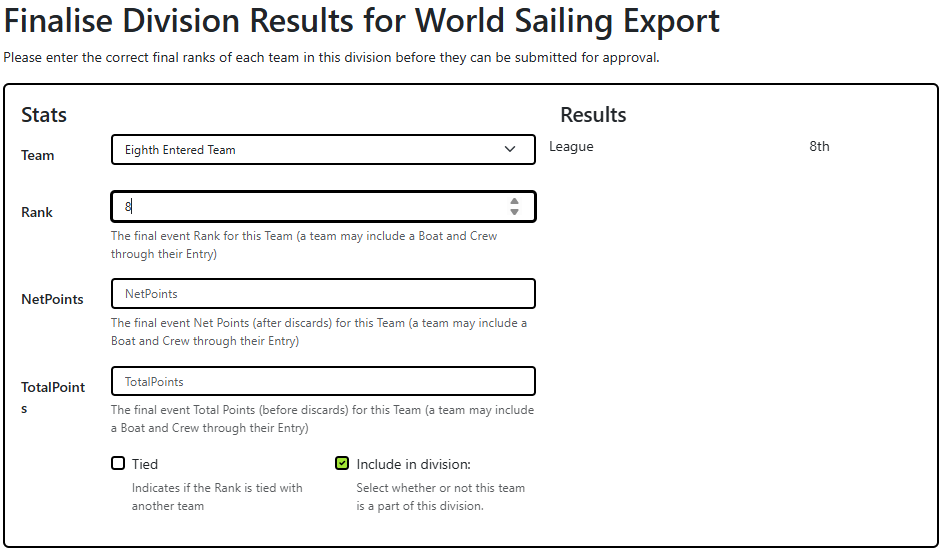Click the Stats section heading

click(x=44, y=115)
